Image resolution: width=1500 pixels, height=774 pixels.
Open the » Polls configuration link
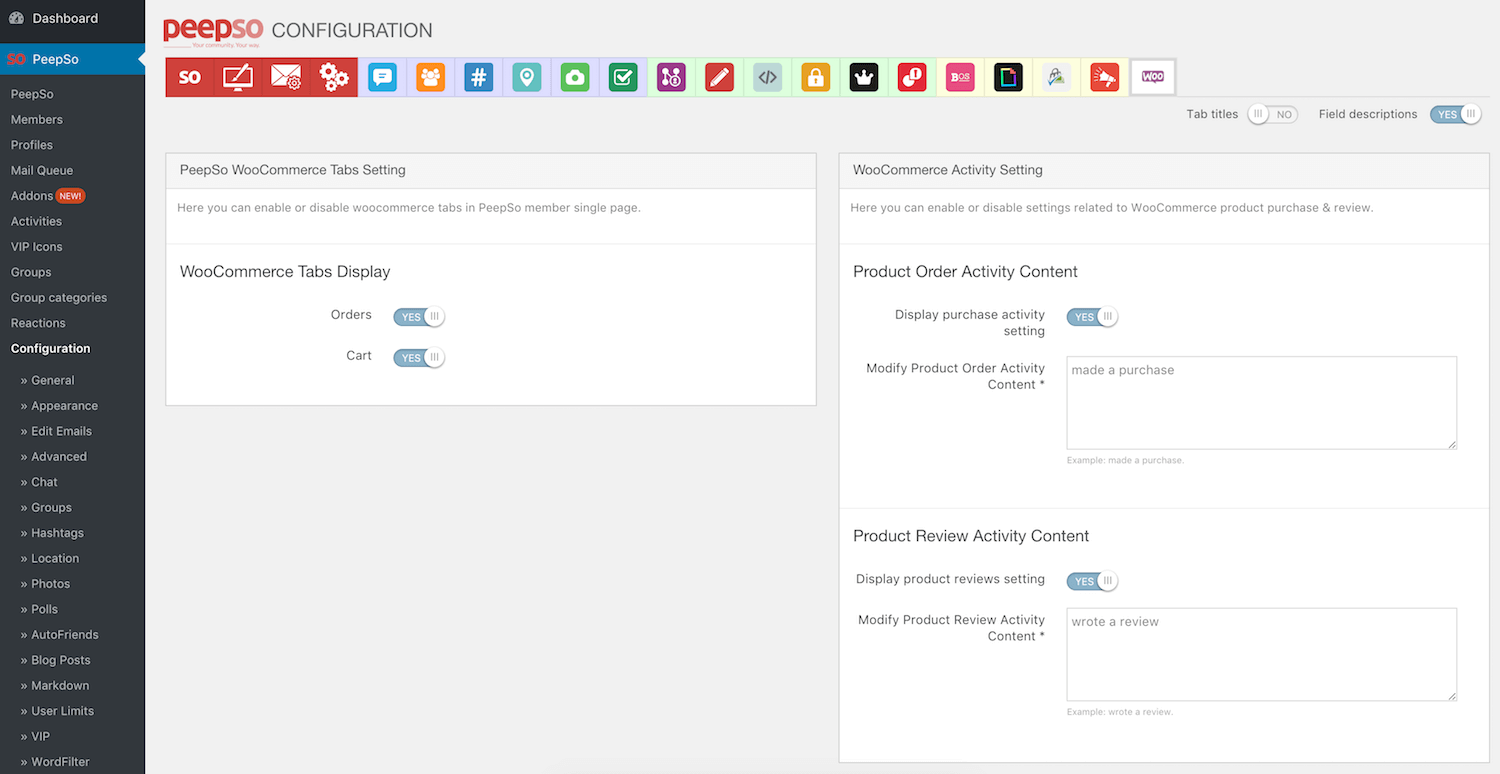(39, 609)
